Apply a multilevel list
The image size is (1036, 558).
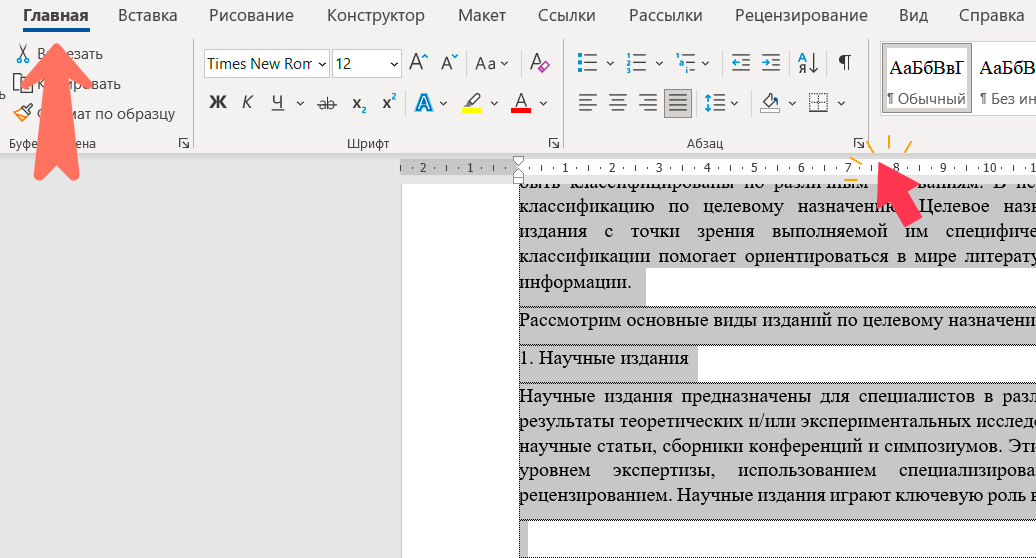tap(686, 63)
